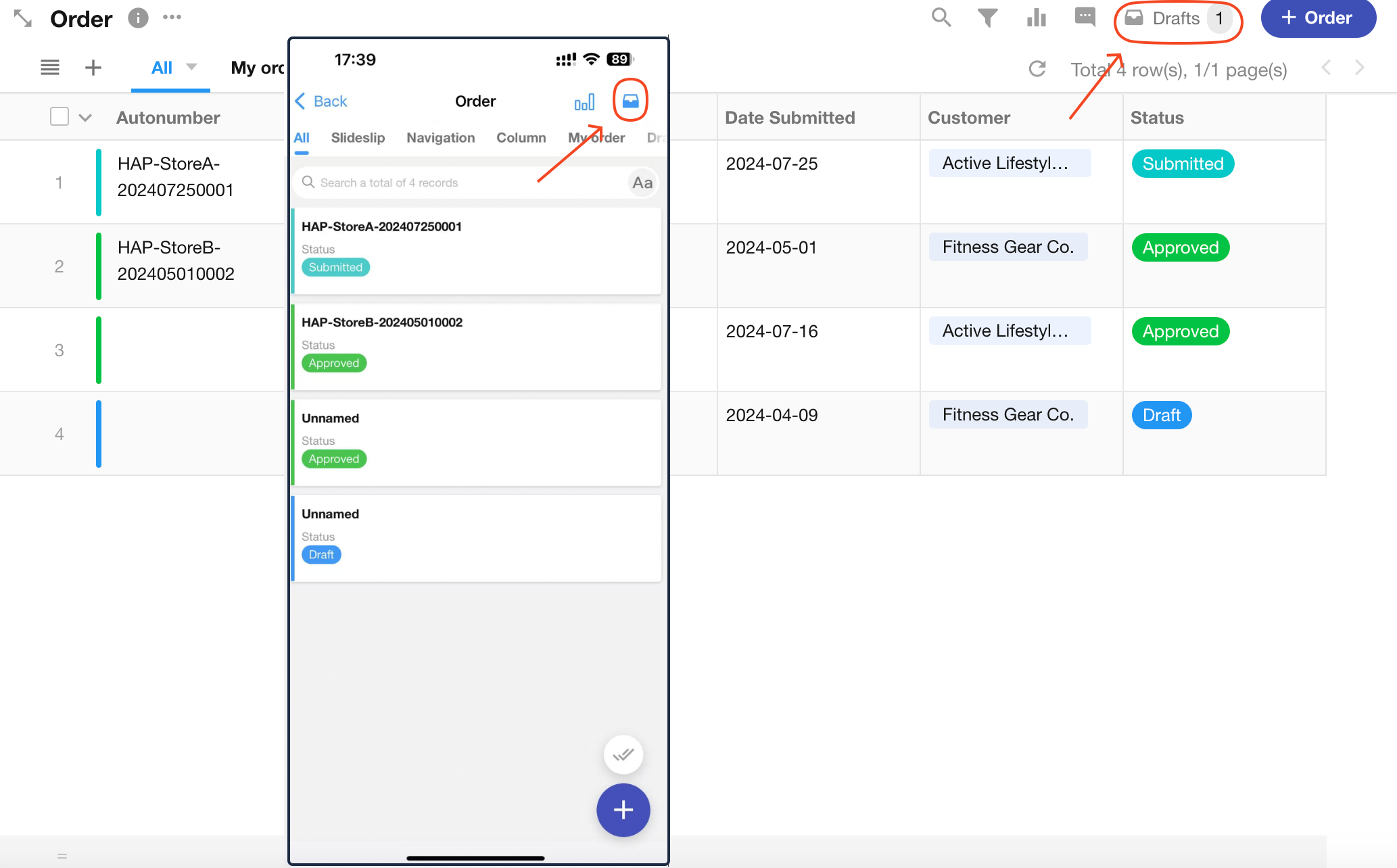Tap the Aa case-sensitivity toggle in the mobile search bar
Image resolution: width=1397 pixels, height=868 pixels.
coord(642,183)
